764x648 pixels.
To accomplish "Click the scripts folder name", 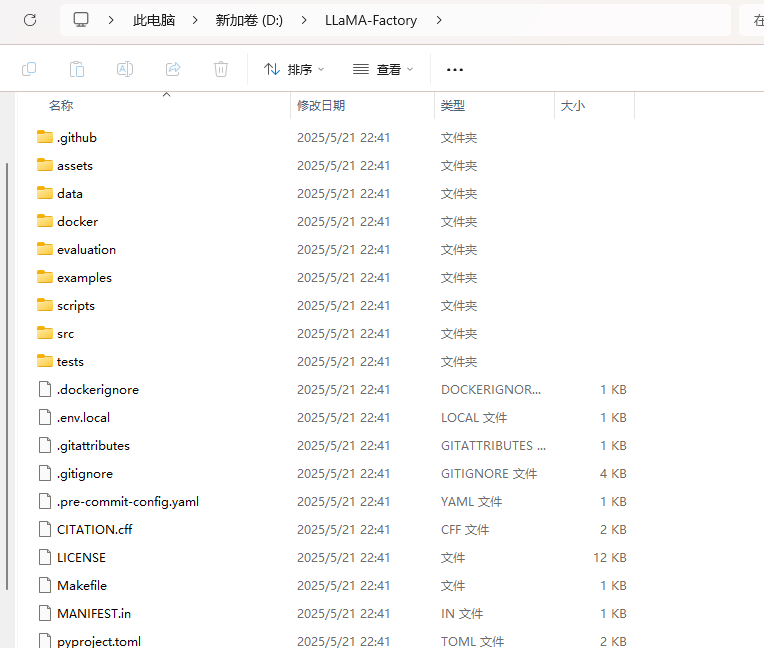I will pyautogui.click(x=76, y=306).
